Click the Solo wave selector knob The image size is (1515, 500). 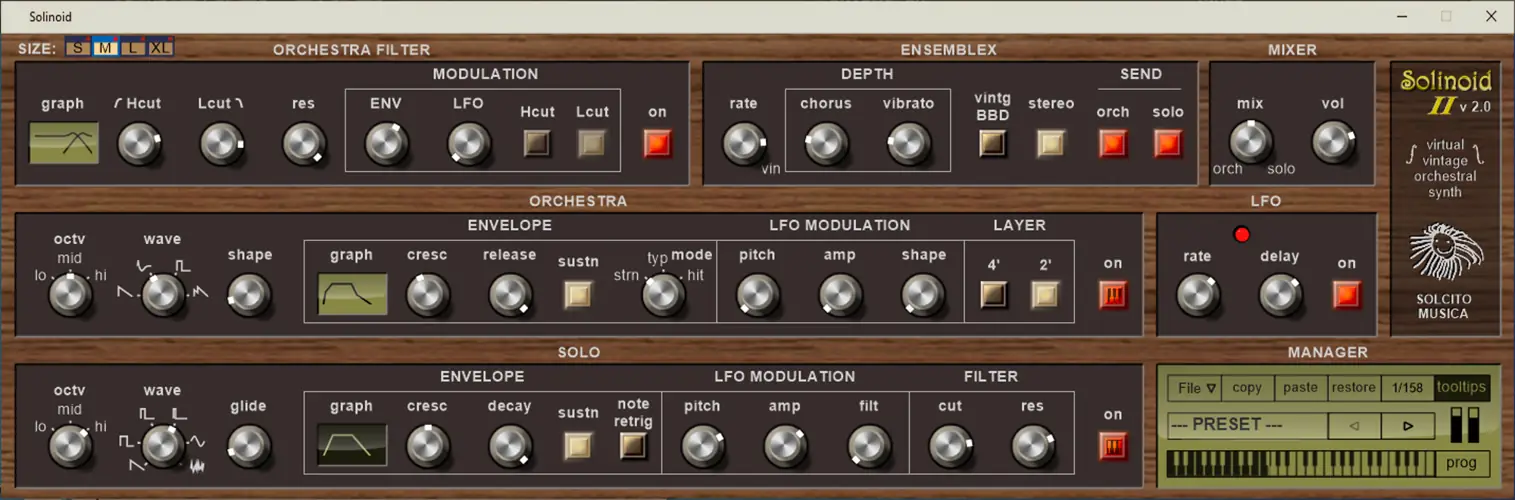[163, 445]
